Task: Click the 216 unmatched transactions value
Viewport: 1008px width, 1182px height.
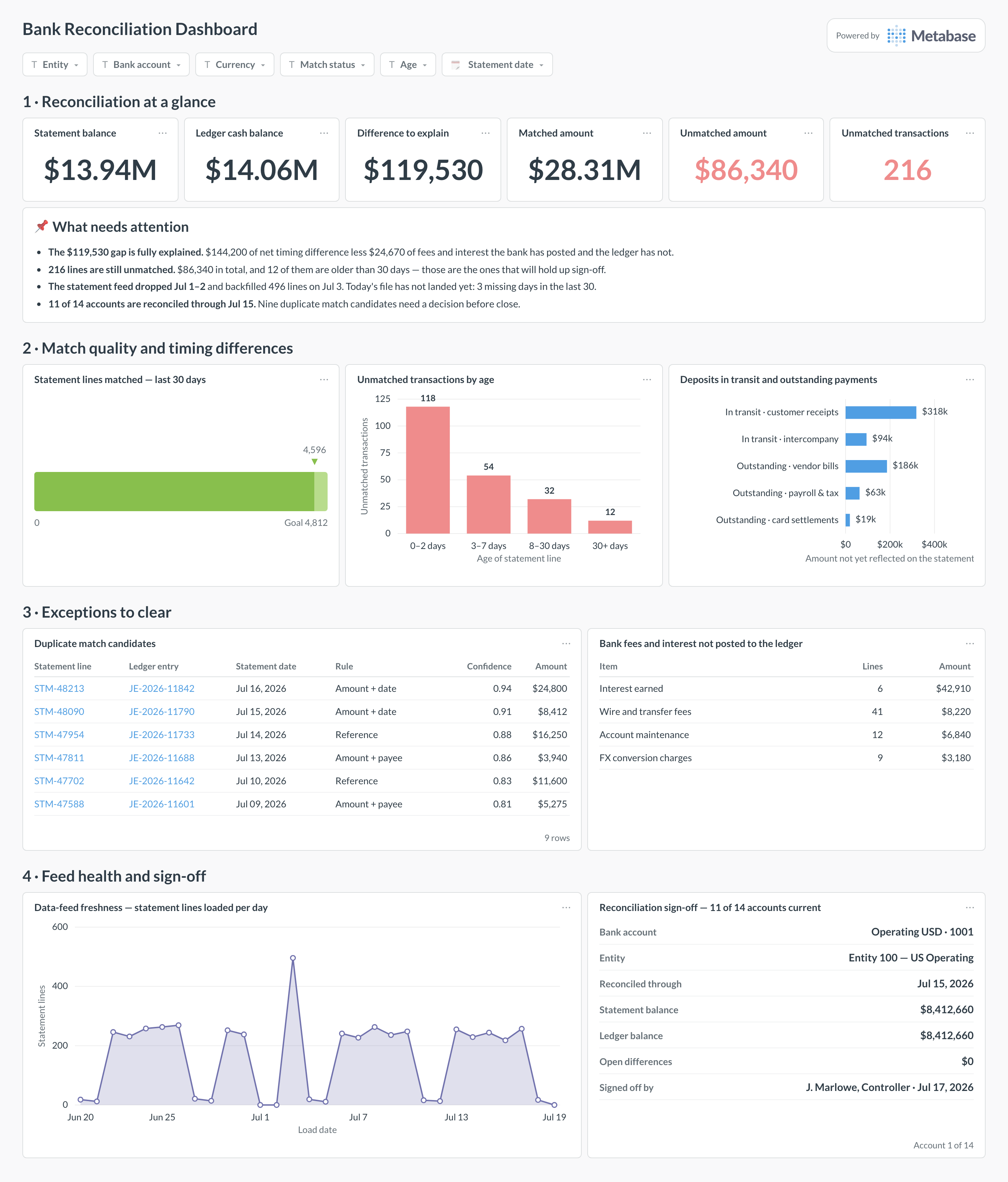Action: pyautogui.click(x=907, y=170)
